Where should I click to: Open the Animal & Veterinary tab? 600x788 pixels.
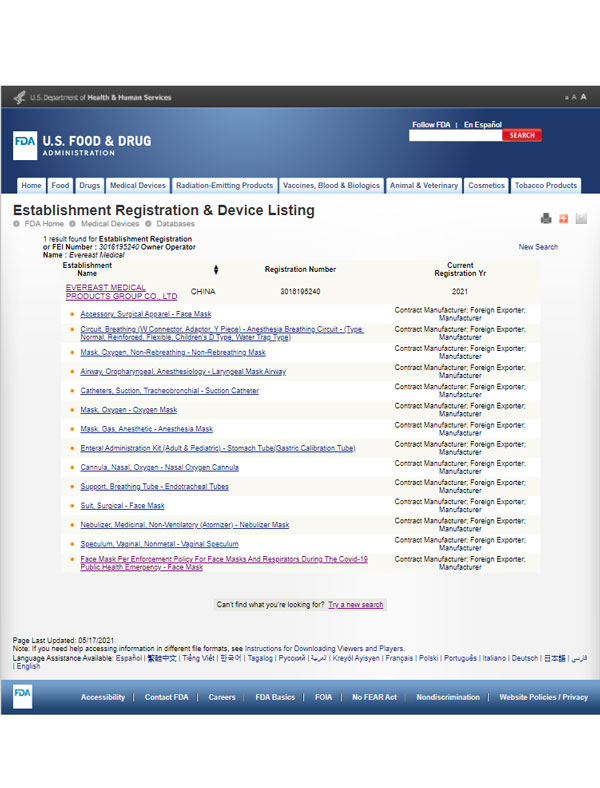pyautogui.click(x=424, y=185)
